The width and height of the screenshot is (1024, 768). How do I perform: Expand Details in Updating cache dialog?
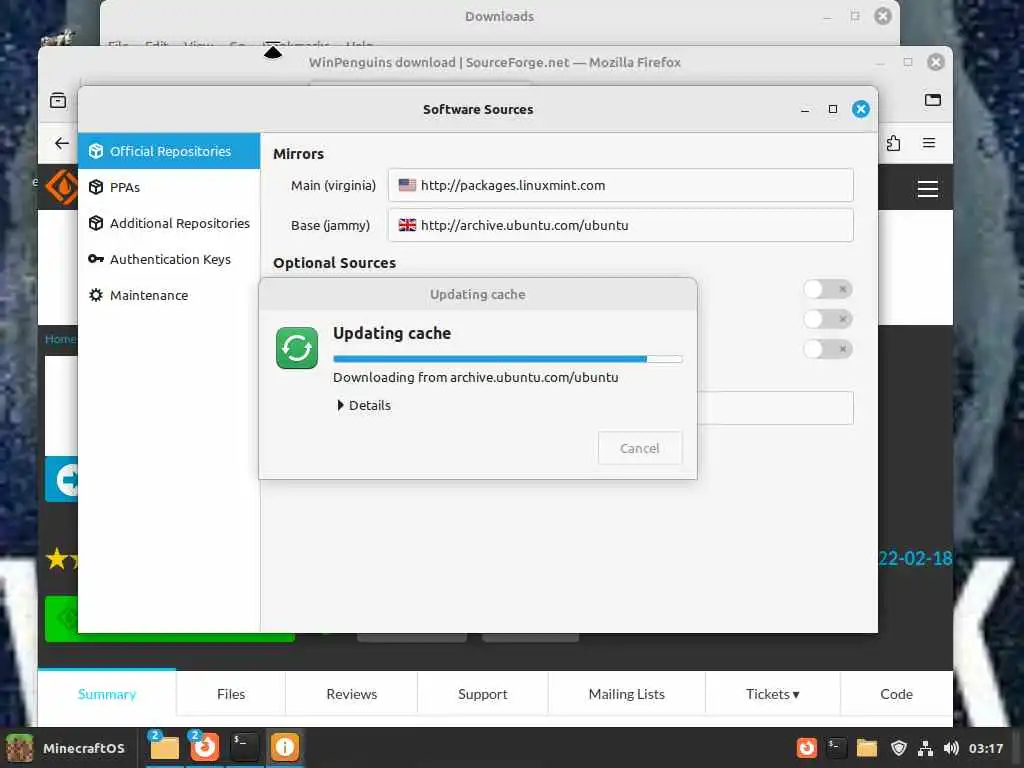pyautogui.click(x=364, y=406)
